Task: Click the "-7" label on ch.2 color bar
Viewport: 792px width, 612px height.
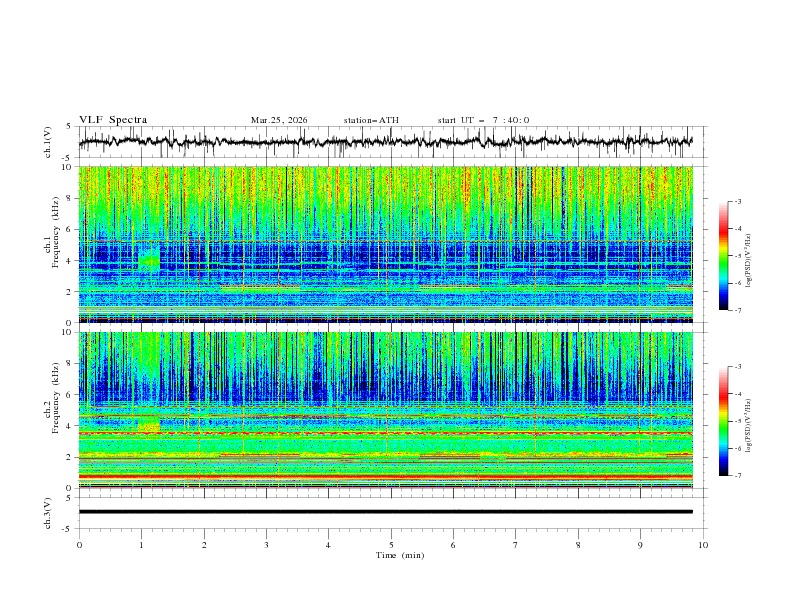Action: click(738, 475)
